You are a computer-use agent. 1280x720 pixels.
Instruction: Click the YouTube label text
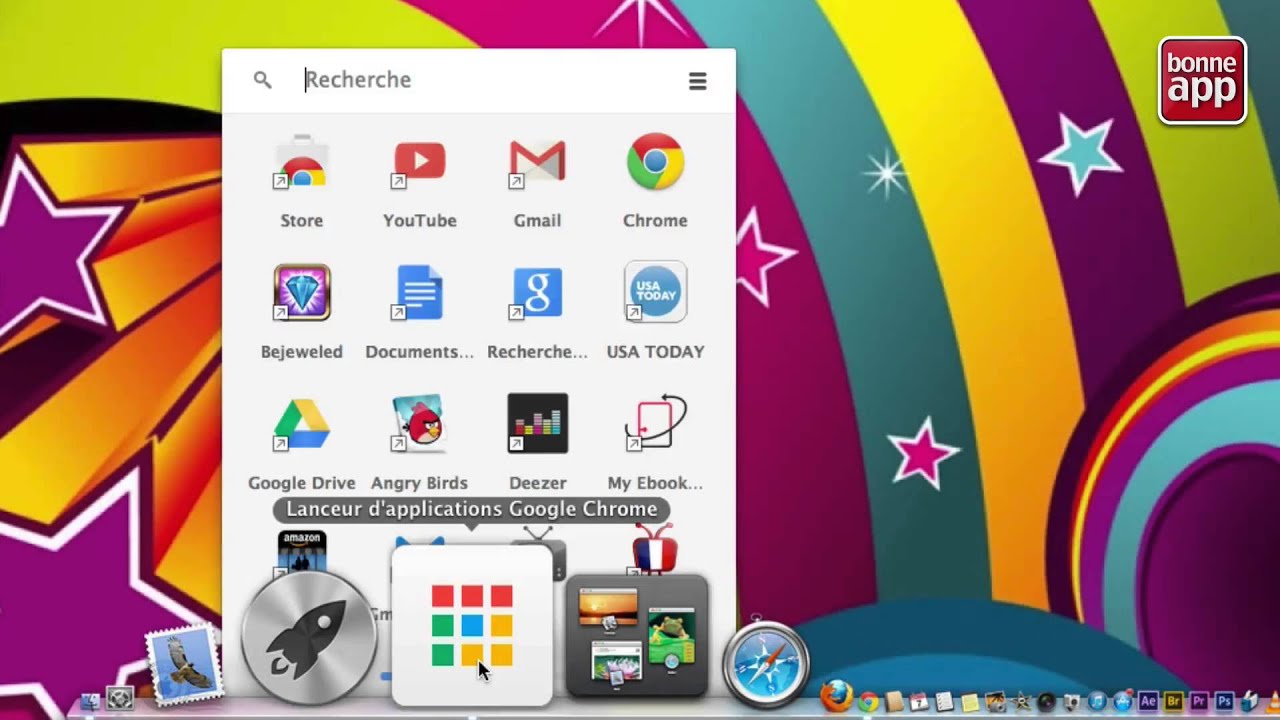[419, 220]
